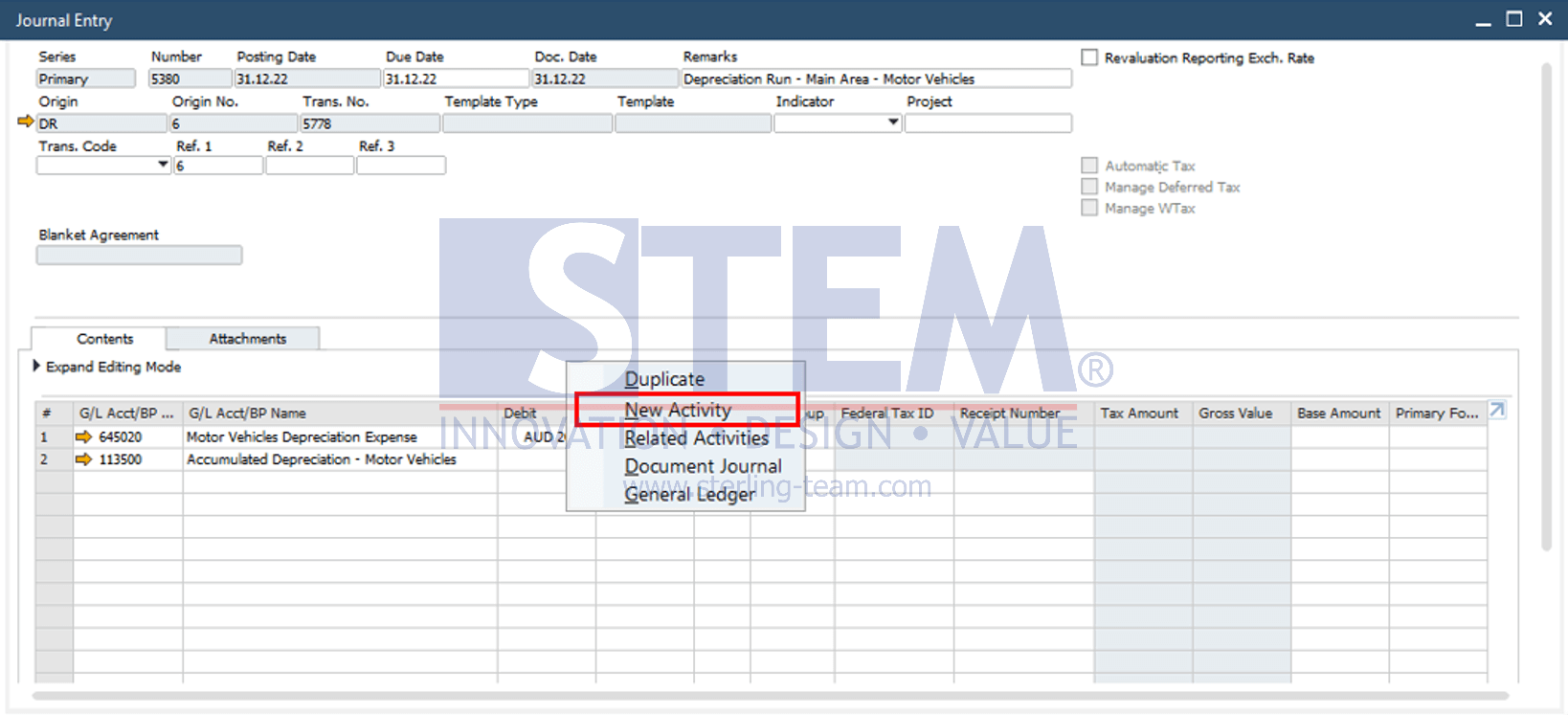
Task: Open the Trans. Code dropdown
Action: pos(163,165)
